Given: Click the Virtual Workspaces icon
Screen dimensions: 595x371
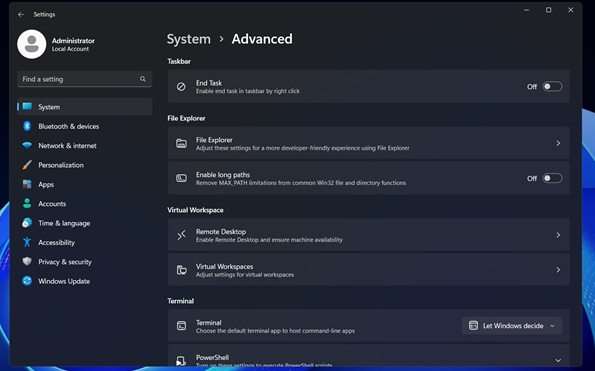Looking at the screenshot, I should click(x=182, y=270).
